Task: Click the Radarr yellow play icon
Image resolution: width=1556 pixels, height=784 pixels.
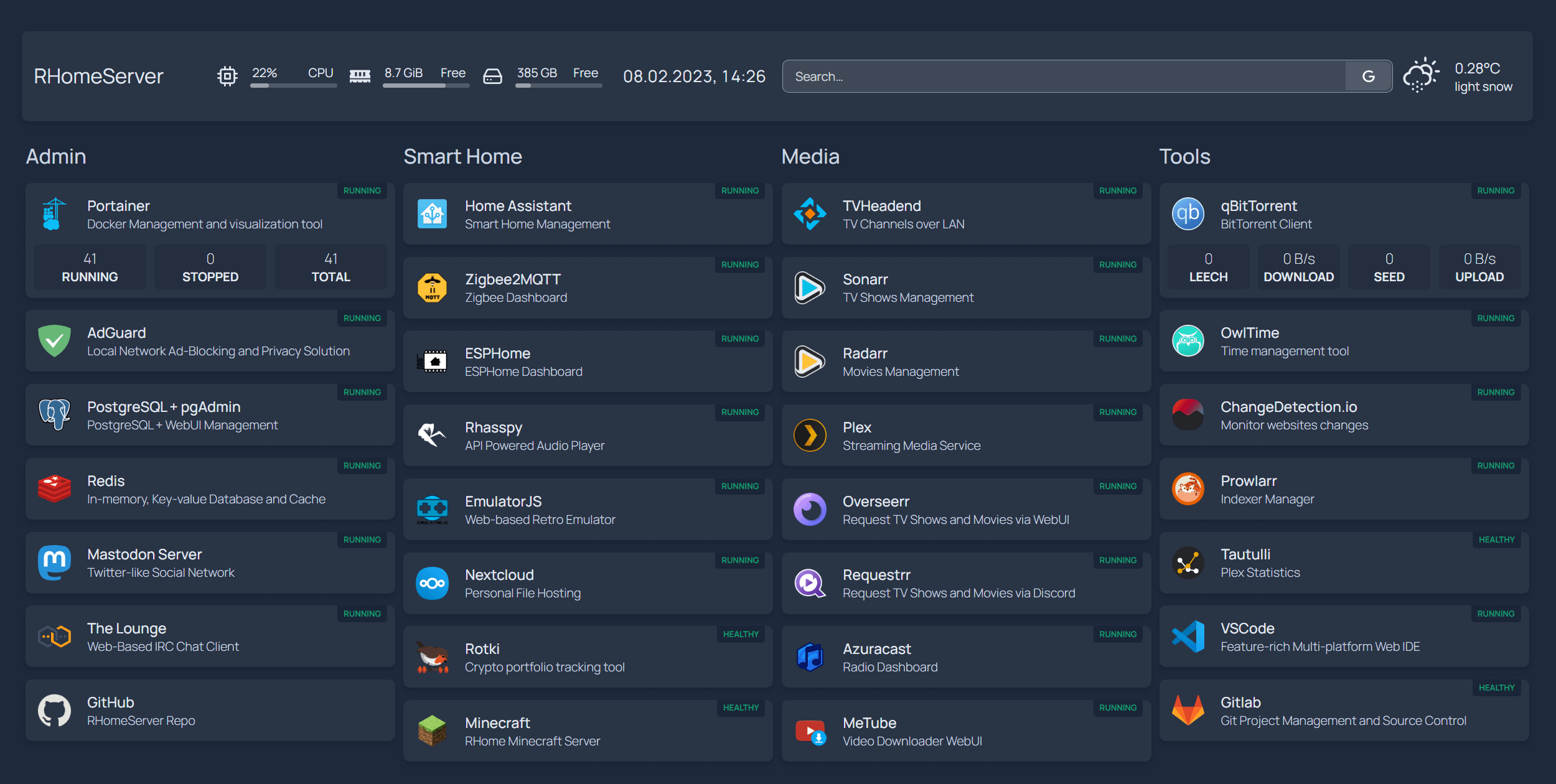Action: click(x=810, y=362)
